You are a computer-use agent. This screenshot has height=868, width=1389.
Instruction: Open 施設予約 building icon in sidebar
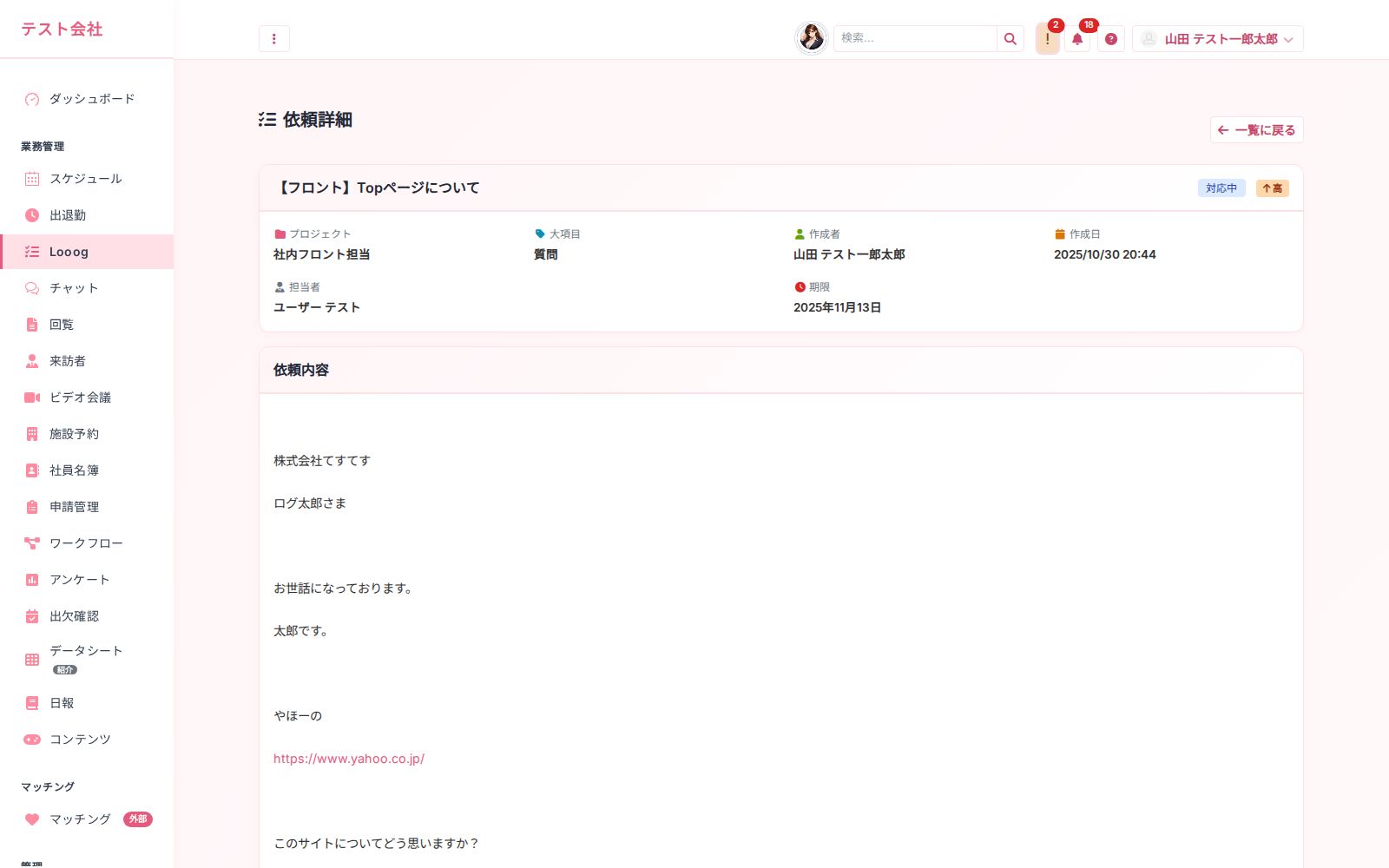tap(32, 434)
